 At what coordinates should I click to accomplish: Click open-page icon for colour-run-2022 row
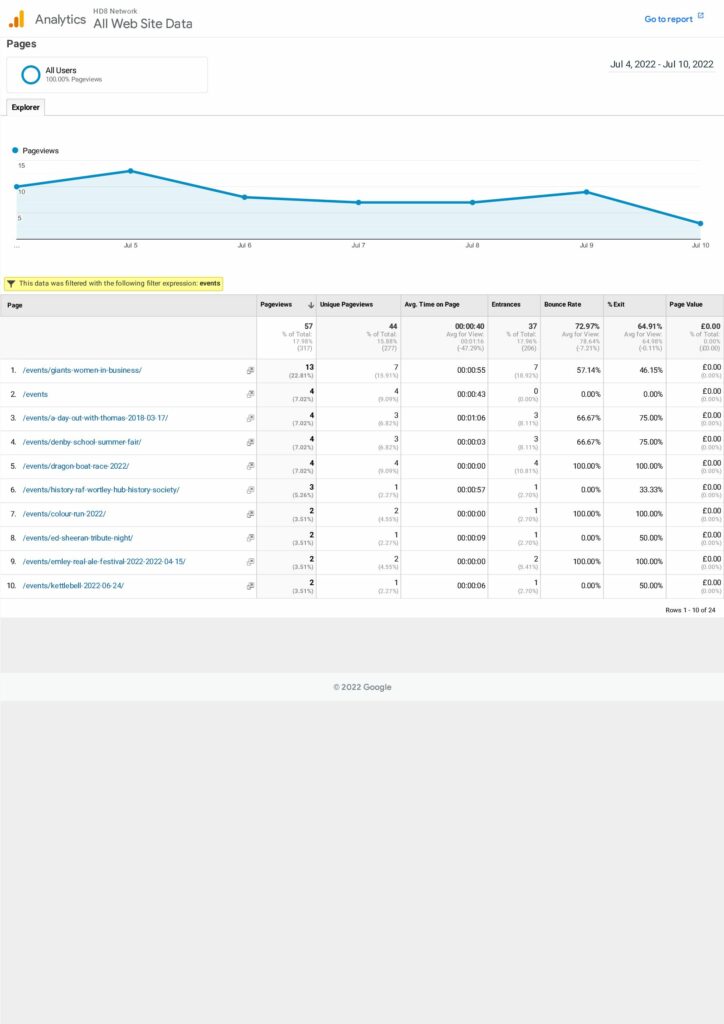click(250, 514)
